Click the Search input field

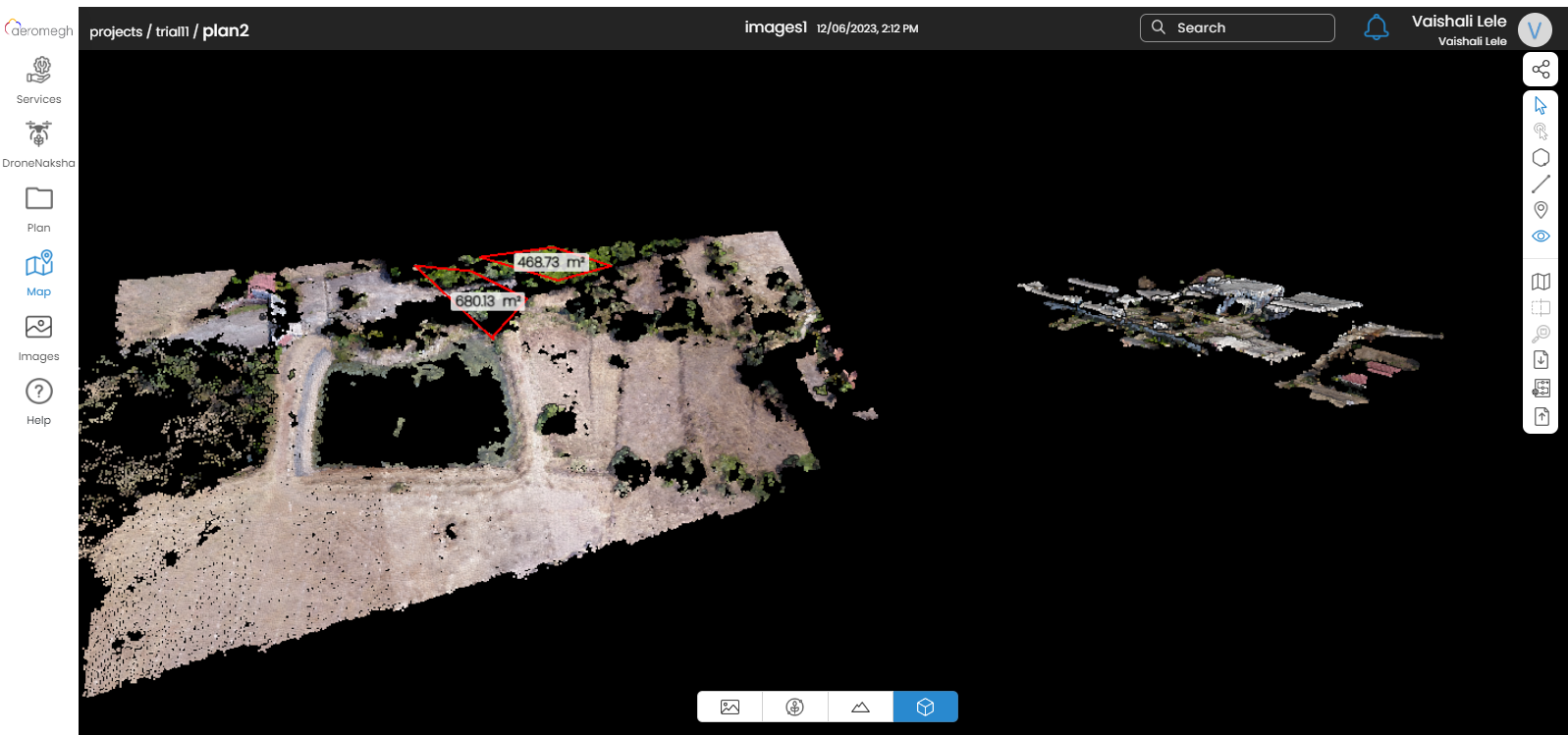[x=1247, y=27]
